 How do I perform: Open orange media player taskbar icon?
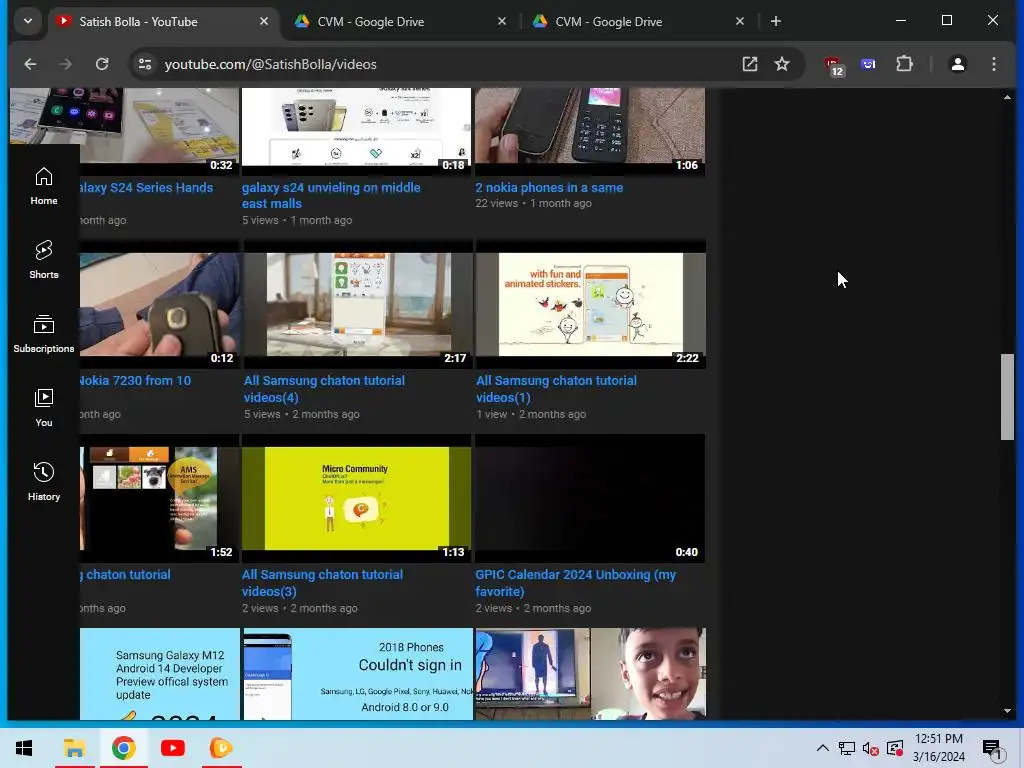221,748
